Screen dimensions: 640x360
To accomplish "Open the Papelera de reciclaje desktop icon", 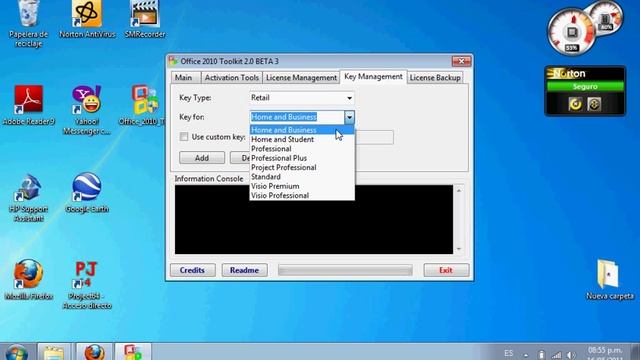I will coord(28,22).
